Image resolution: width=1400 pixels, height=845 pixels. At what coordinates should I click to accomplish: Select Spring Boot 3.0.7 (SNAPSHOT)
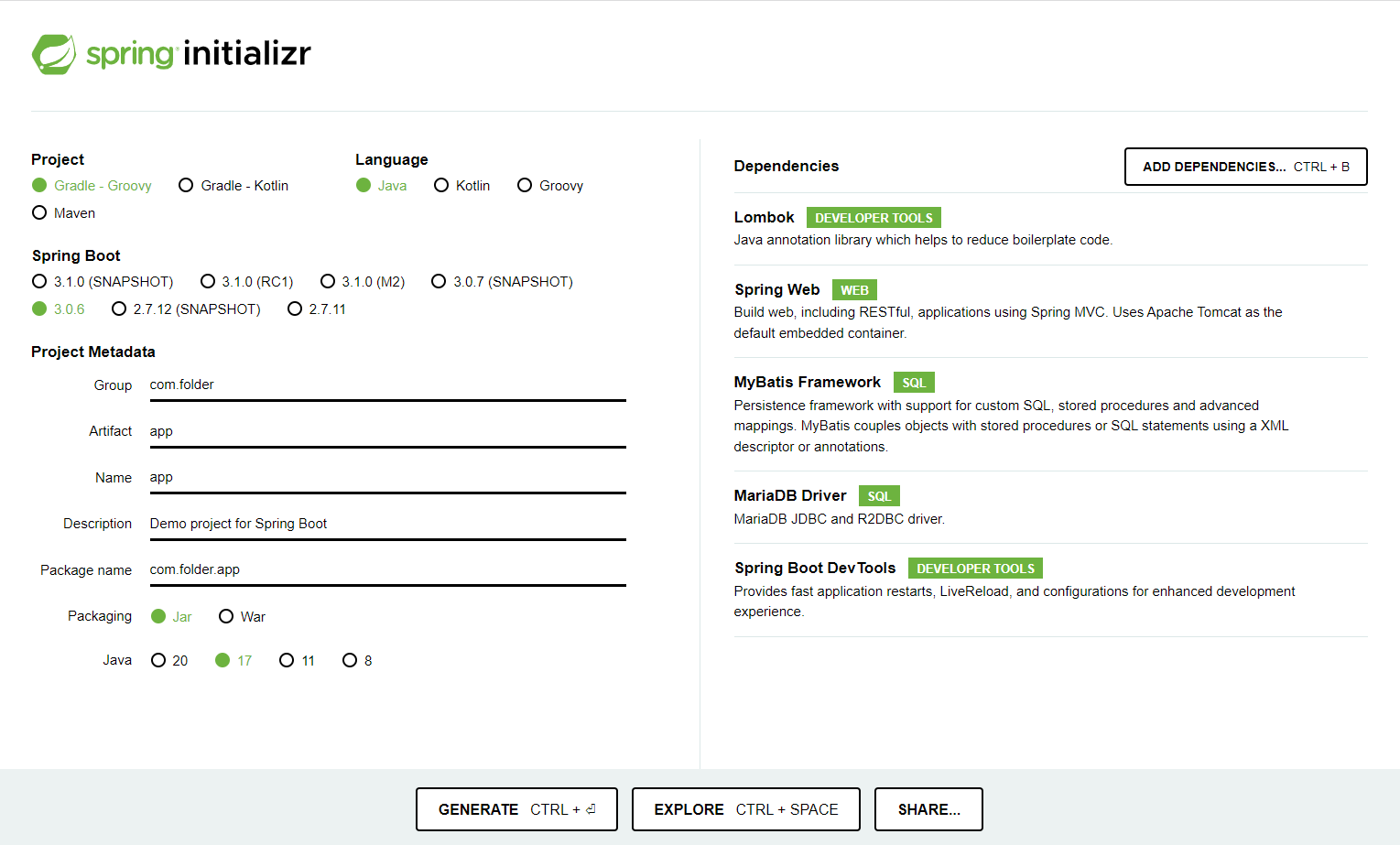pyautogui.click(x=503, y=281)
